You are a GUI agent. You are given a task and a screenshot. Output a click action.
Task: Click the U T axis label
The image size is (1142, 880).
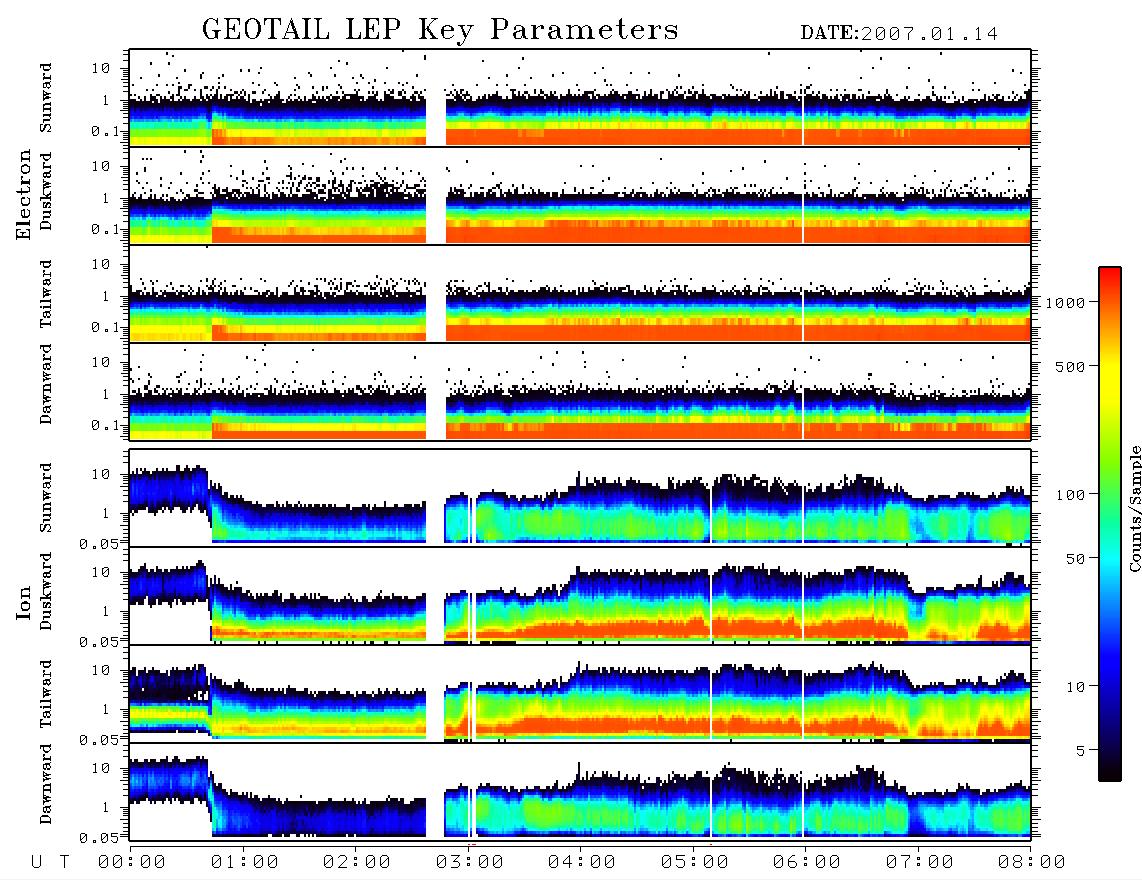(50, 862)
